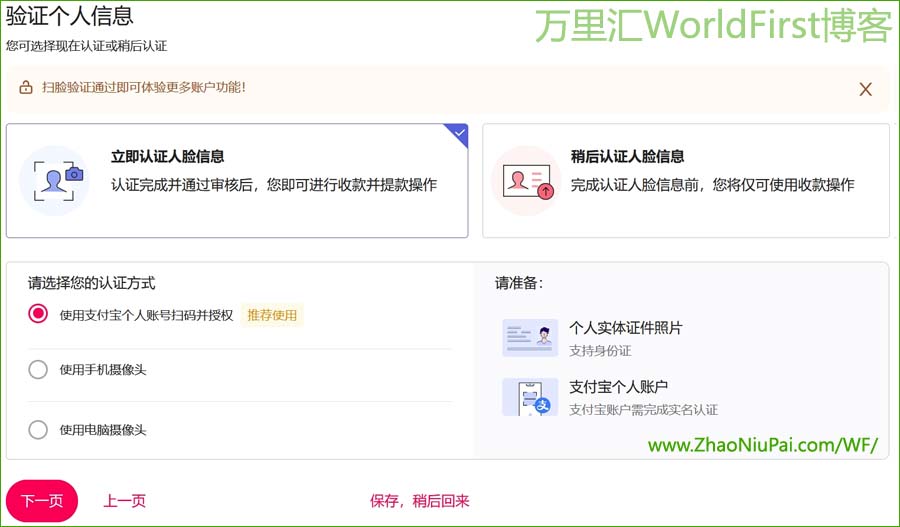
Task: Click 保存，稍后回来 link
Action: pyautogui.click(x=420, y=501)
